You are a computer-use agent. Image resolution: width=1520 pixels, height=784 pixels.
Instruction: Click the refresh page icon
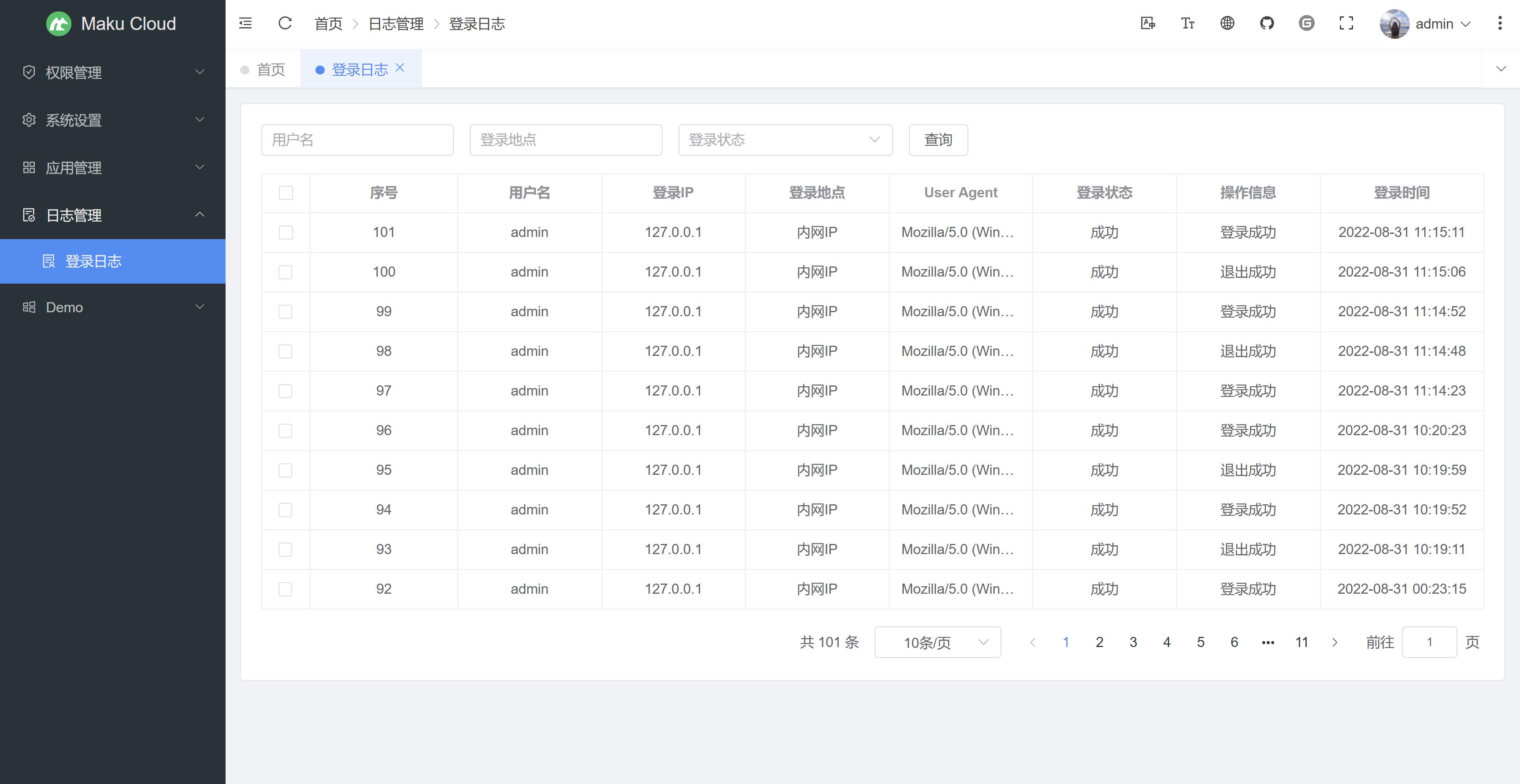(x=285, y=24)
